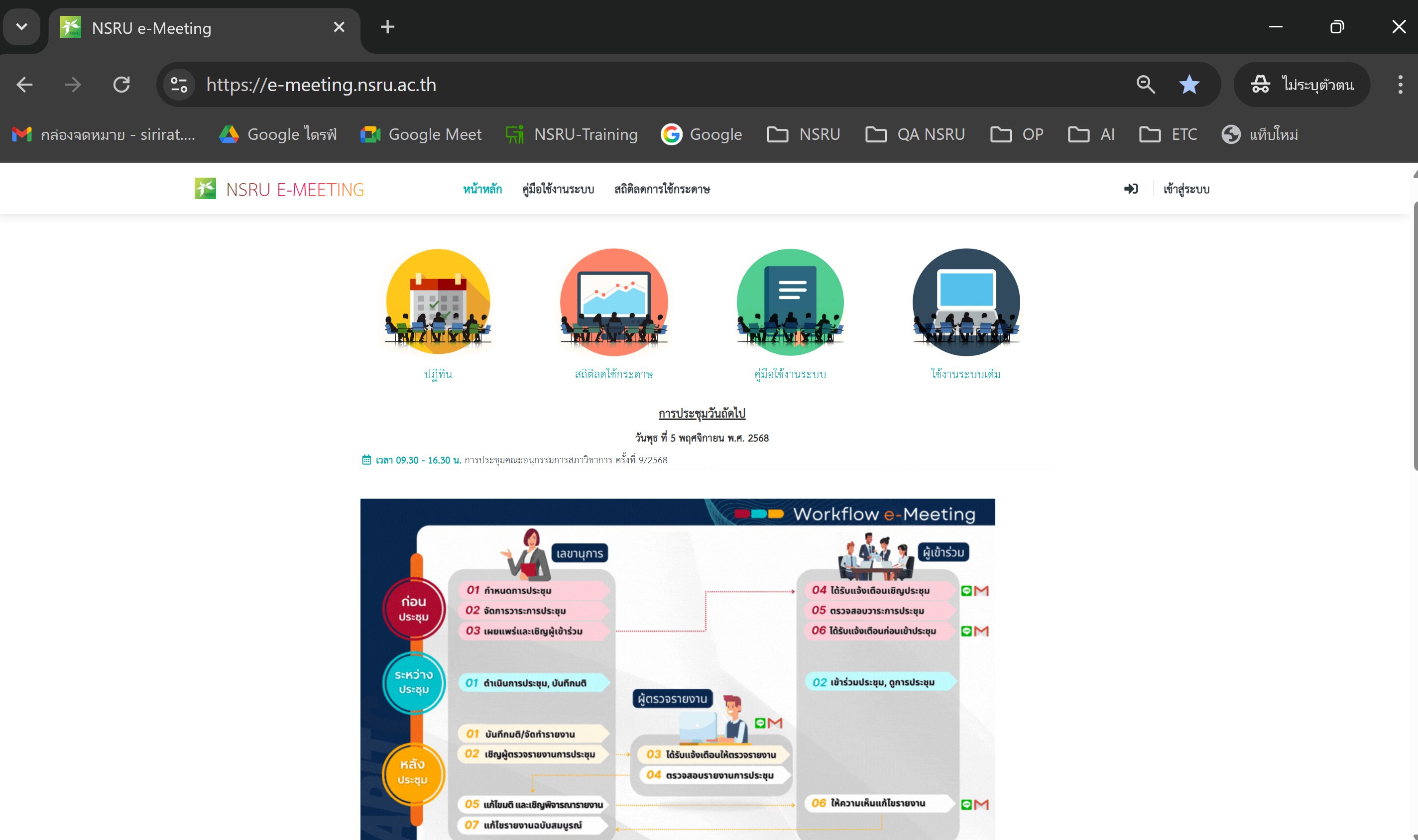Image resolution: width=1418 pixels, height=840 pixels.
Task: Open the QA NSRU bookmarks folder
Action: point(915,135)
